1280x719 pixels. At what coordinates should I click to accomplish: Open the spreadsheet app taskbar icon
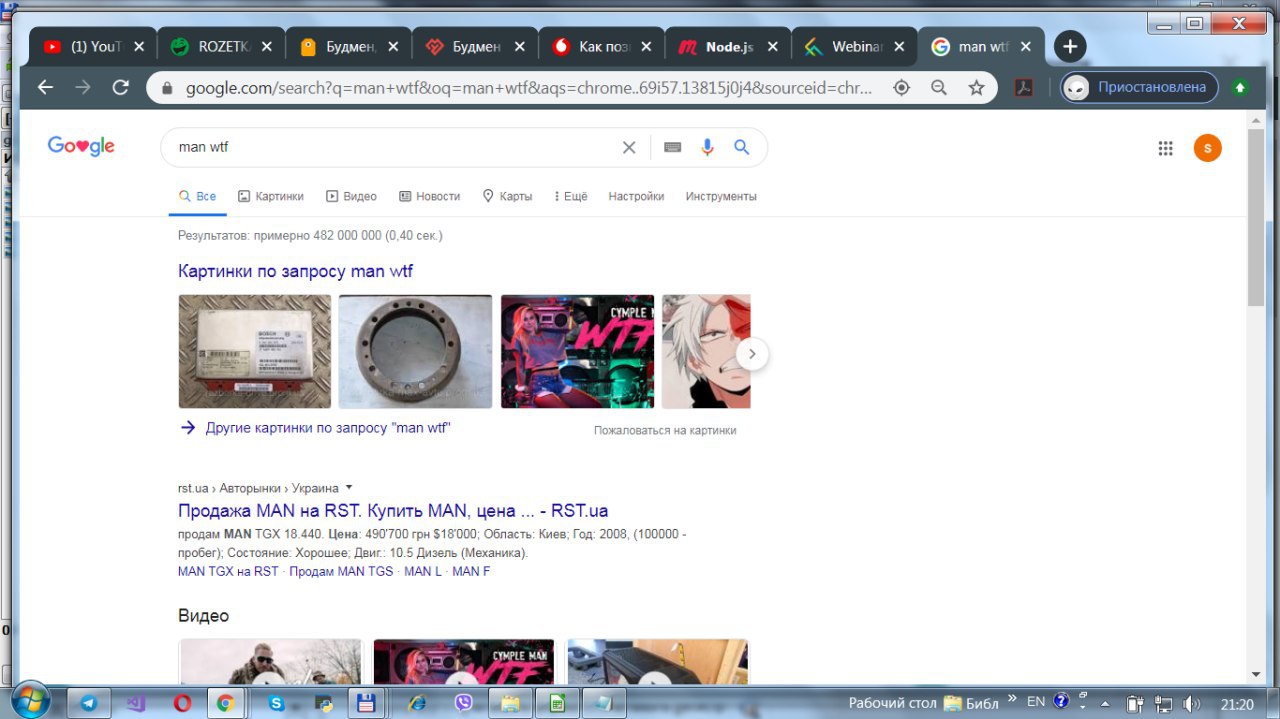(556, 703)
